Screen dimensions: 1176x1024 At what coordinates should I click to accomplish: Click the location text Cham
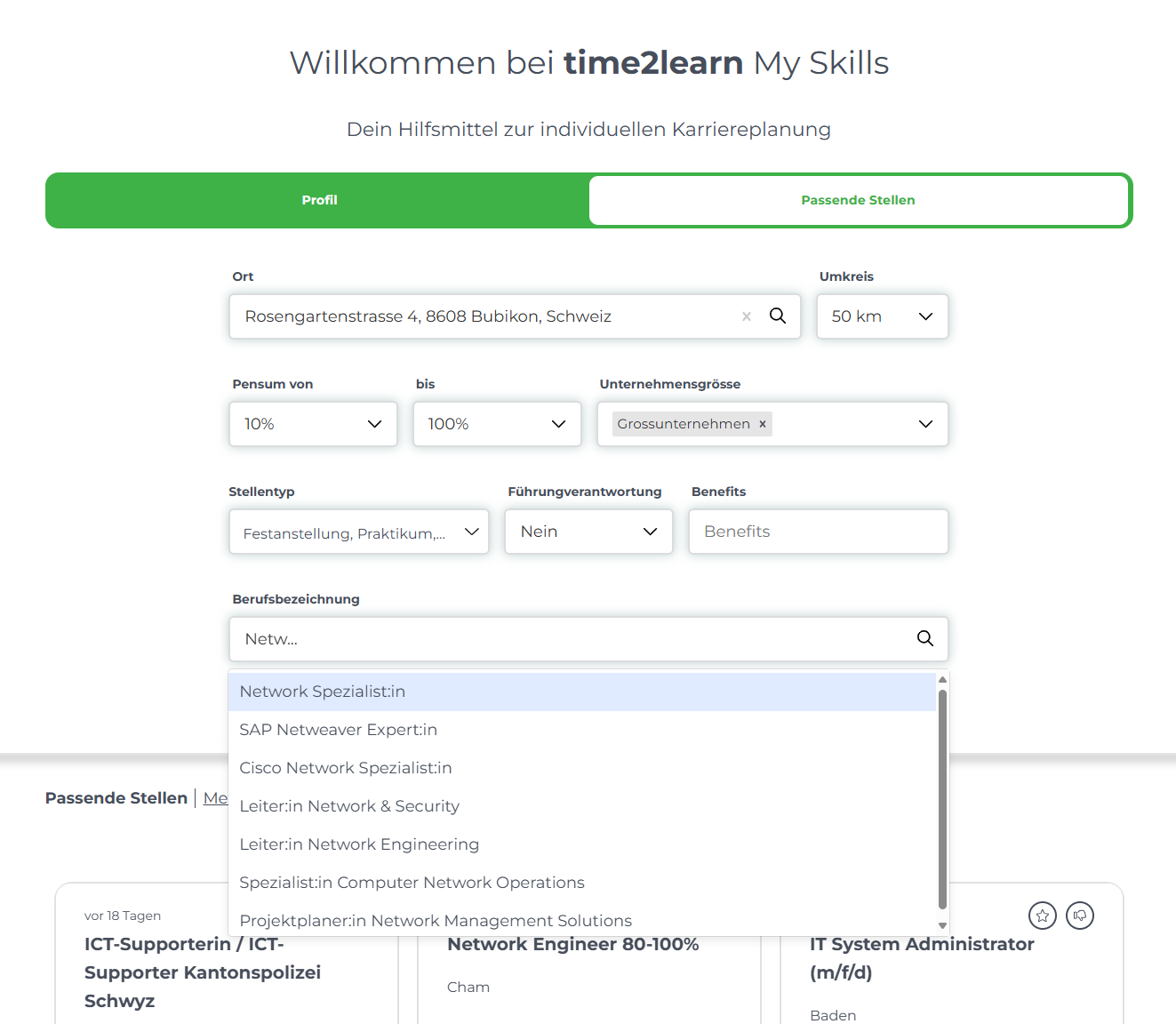pos(468,988)
